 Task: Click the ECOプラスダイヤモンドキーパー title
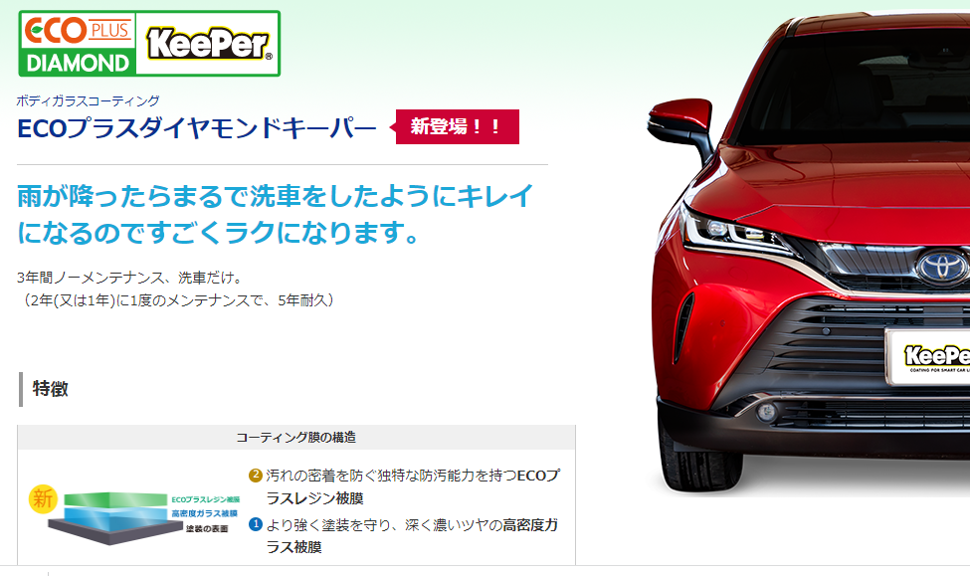click(x=197, y=128)
